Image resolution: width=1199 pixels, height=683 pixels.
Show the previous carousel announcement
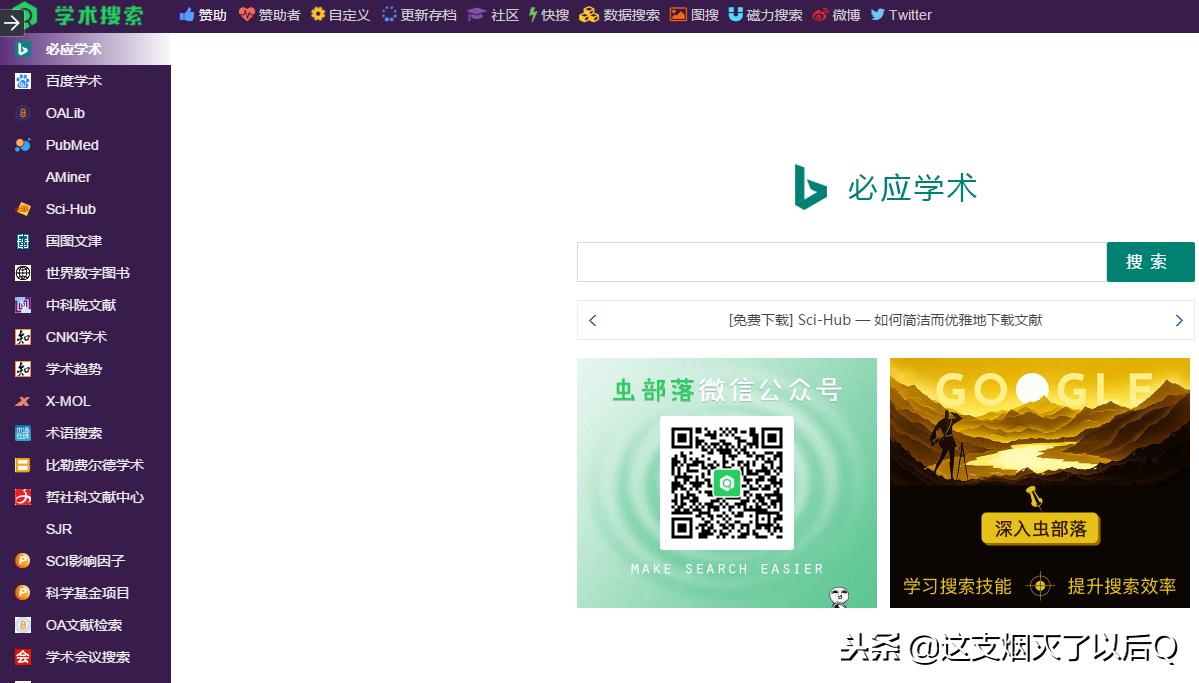click(x=593, y=320)
